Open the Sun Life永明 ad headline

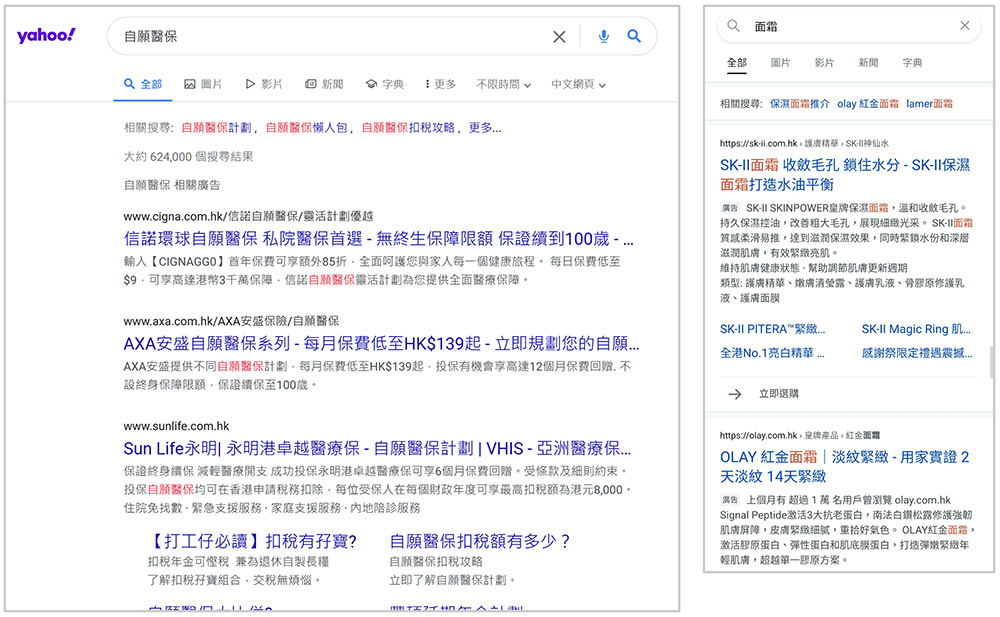tap(378, 449)
